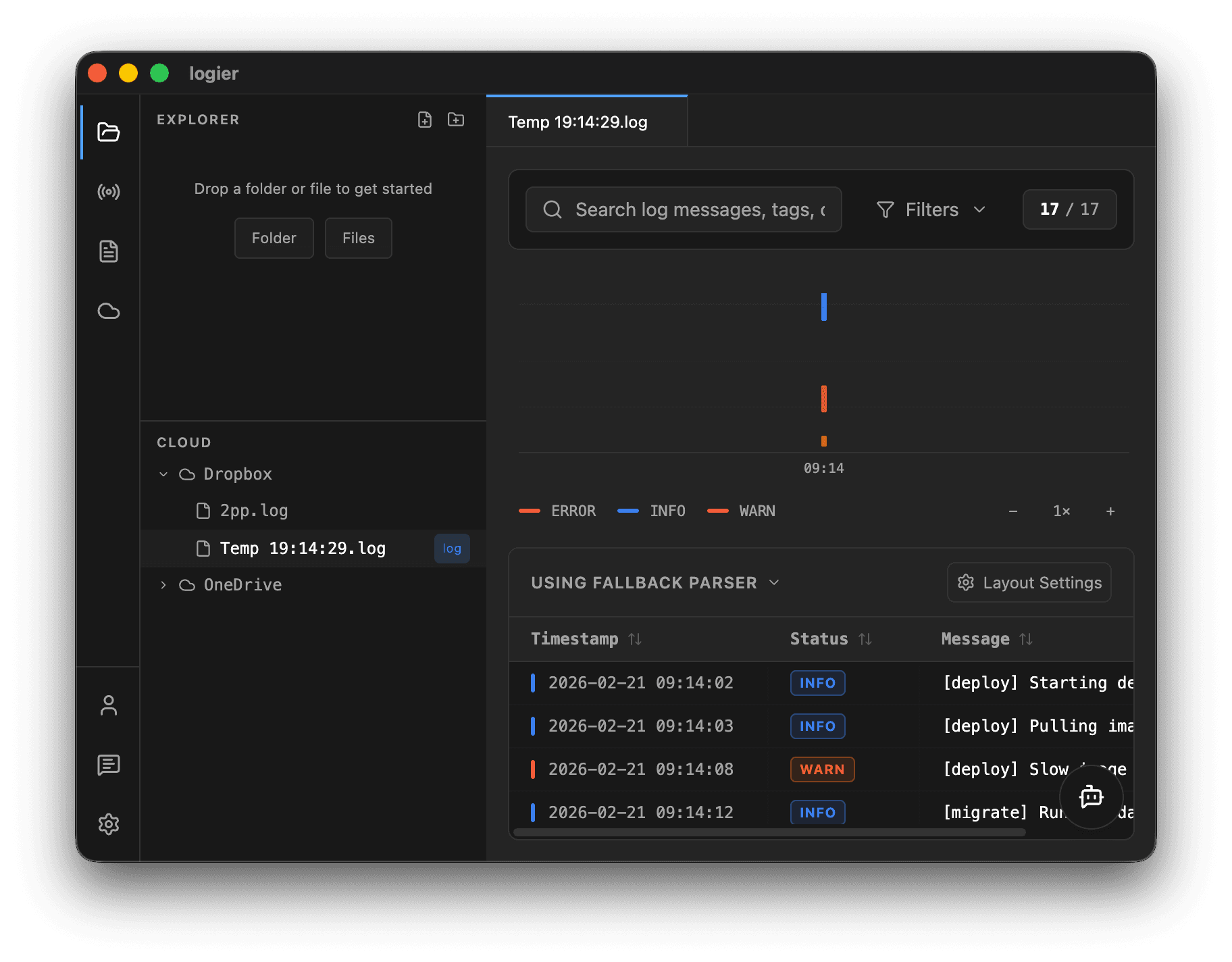
Task: Collapse the Dropbox tree node
Action: point(163,474)
